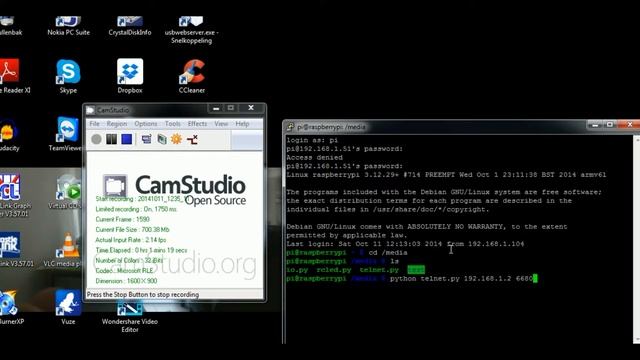This screenshot has width=640, height=360.
Task: Select the ink V3.57.01 desktop icon
Action: pyautogui.click(x=16, y=250)
